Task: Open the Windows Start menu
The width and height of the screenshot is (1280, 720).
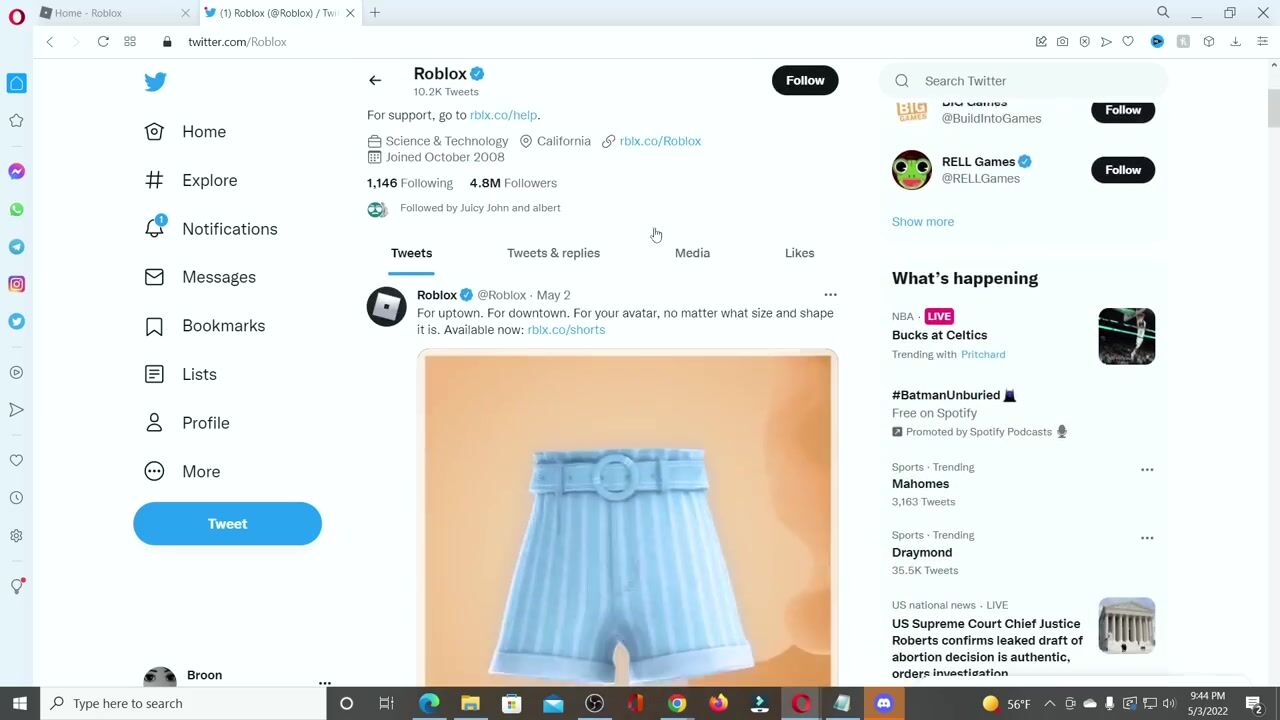Action: coord(20,704)
